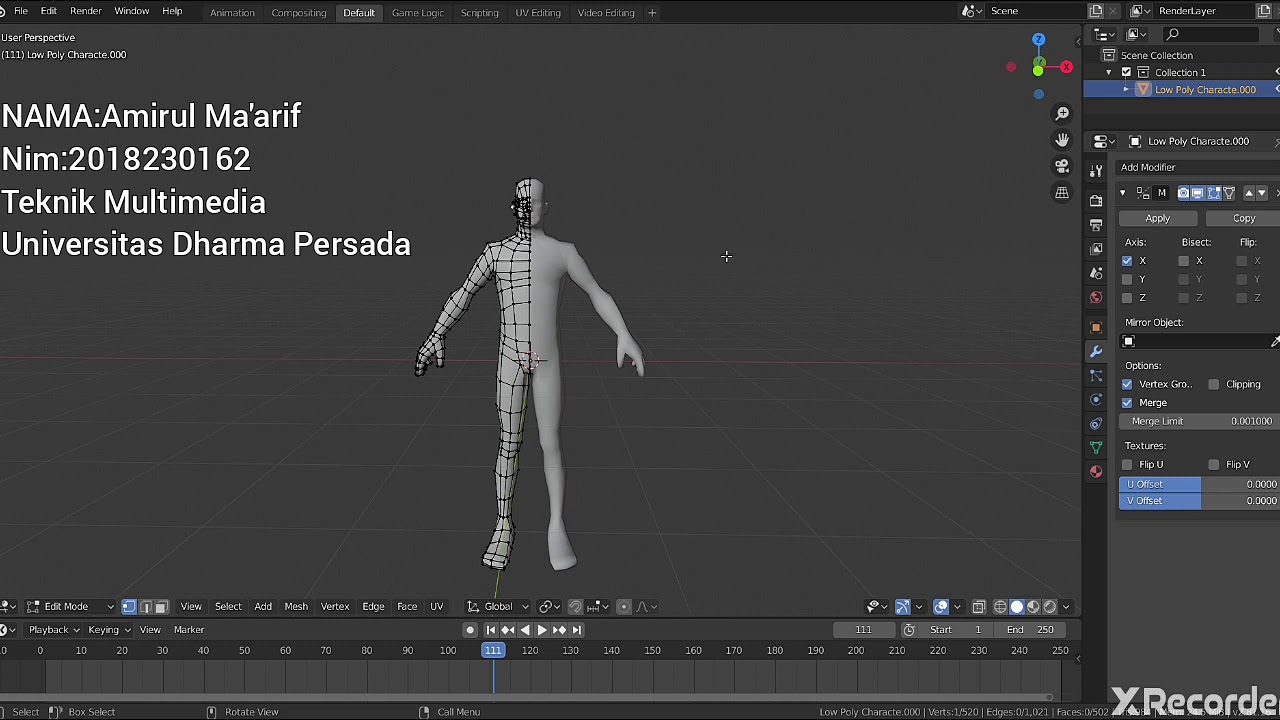Enable Flip V checkbox
The height and width of the screenshot is (720, 1280).
point(1214,465)
